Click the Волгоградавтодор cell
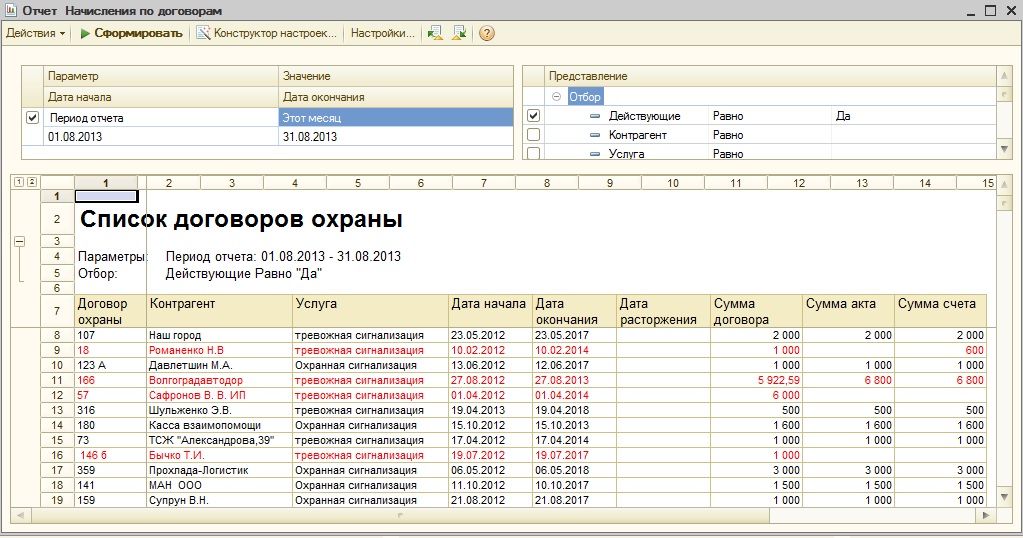The image size is (1023, 538). (x=219, y=380)
